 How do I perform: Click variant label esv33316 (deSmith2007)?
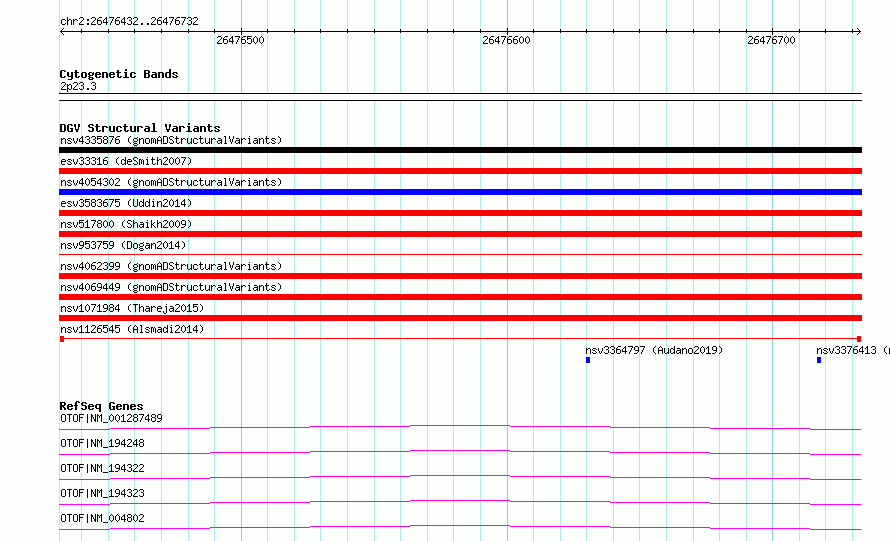point(126,161)
